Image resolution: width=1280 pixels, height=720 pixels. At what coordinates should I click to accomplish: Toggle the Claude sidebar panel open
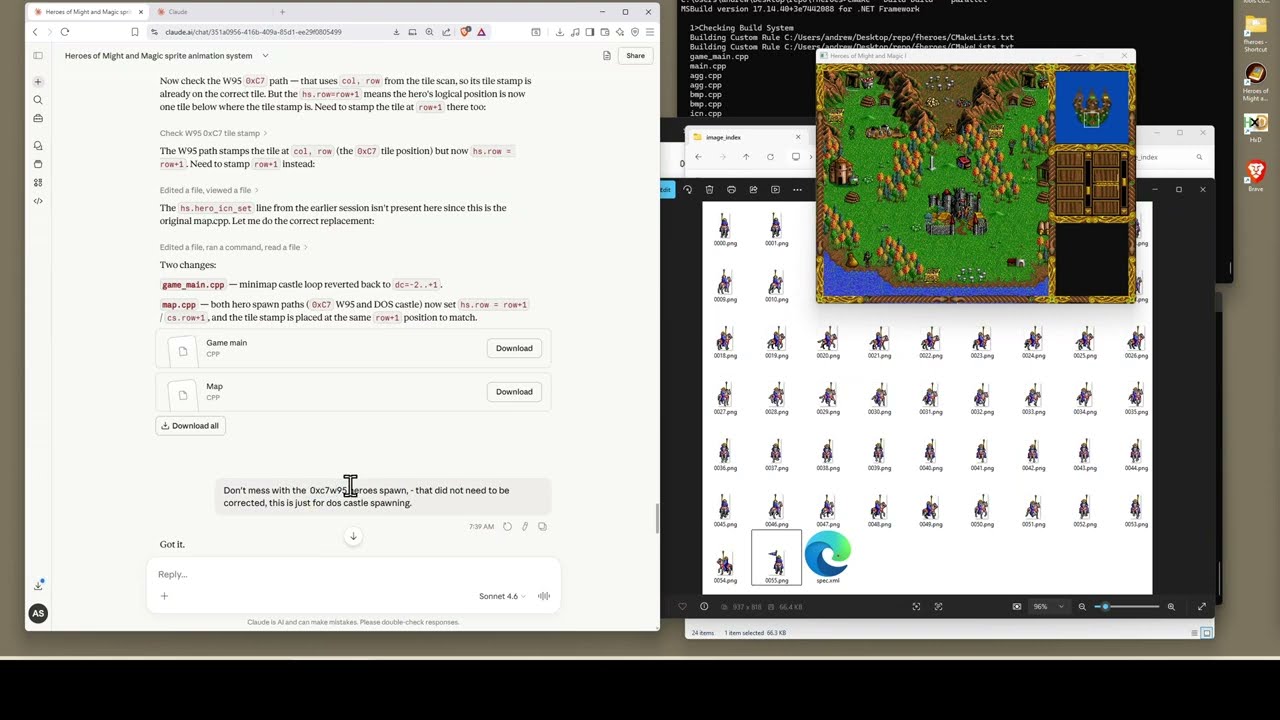pyautogui.click(x=38, y=56)
